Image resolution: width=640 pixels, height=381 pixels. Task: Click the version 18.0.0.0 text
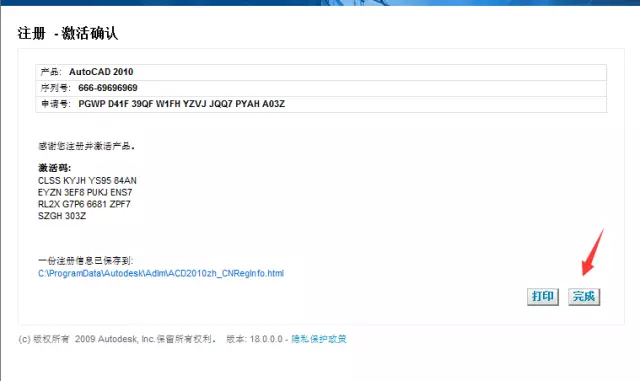pos(254,339)
